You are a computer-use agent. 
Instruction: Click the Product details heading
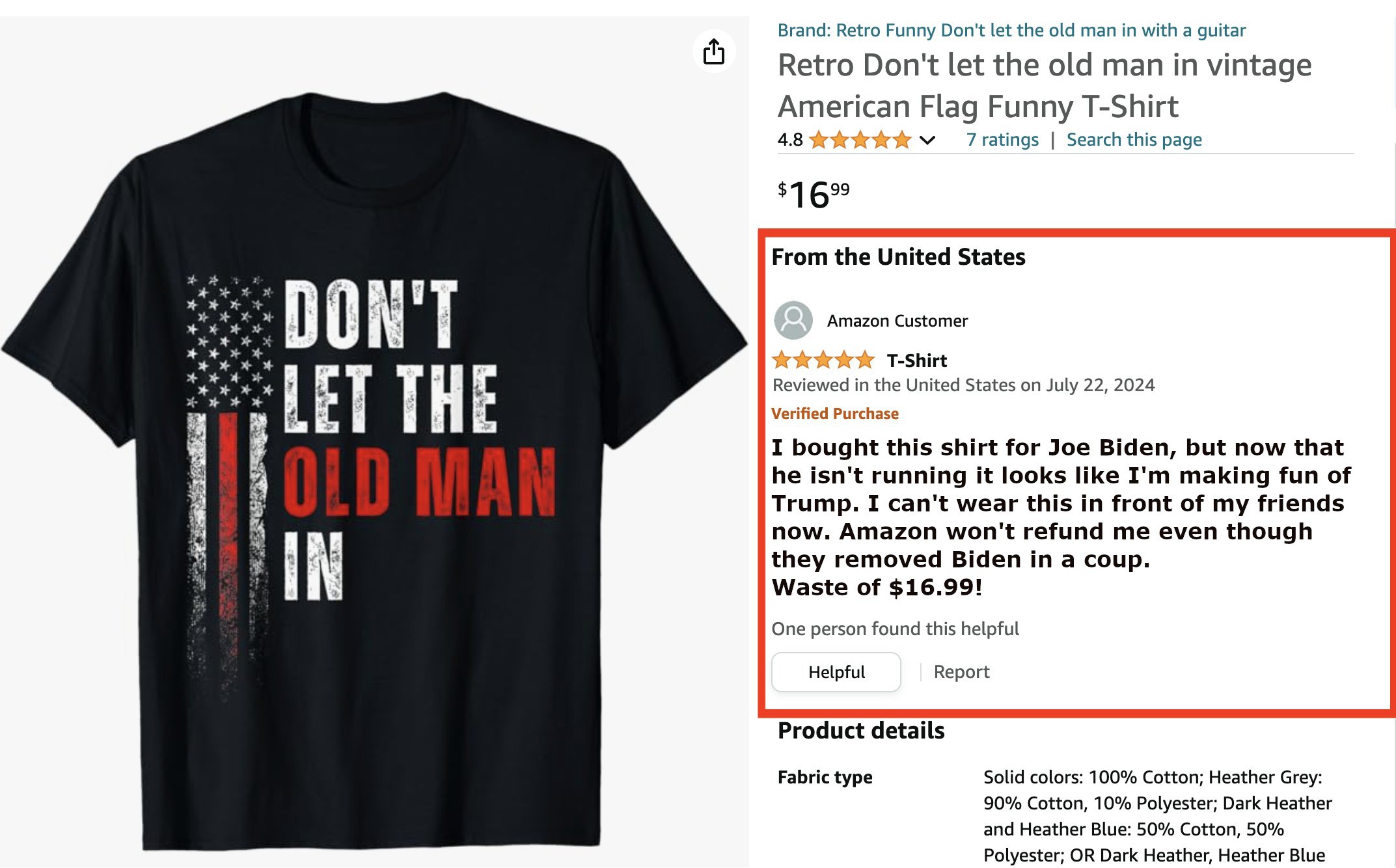click(860, 731)
